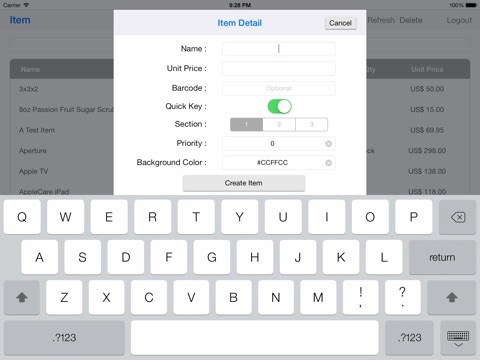Hide keyboard using the dismiss icon
The image size is (480, 360).
point(458,338)
